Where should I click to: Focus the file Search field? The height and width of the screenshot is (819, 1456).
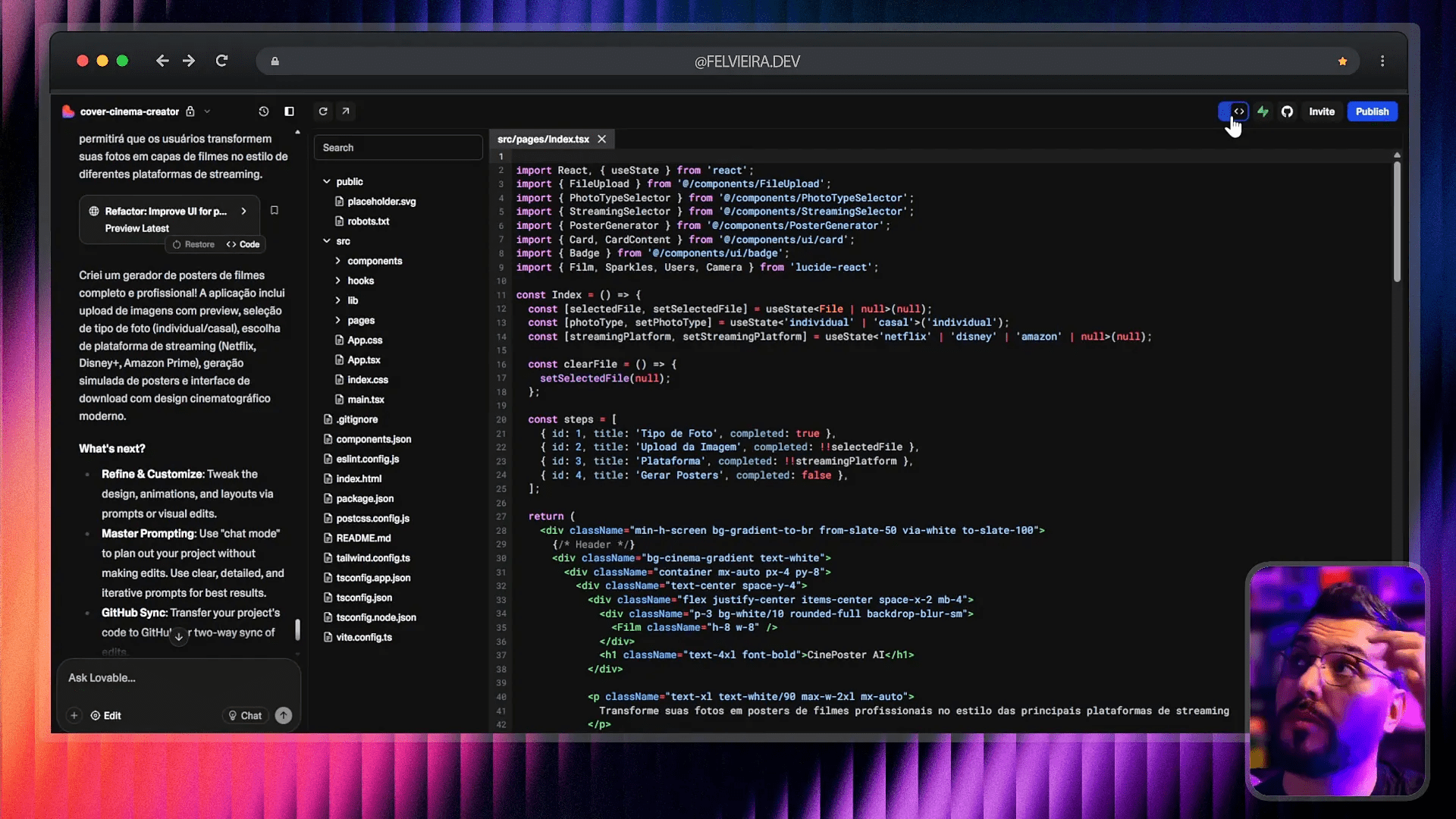[398, 148]
